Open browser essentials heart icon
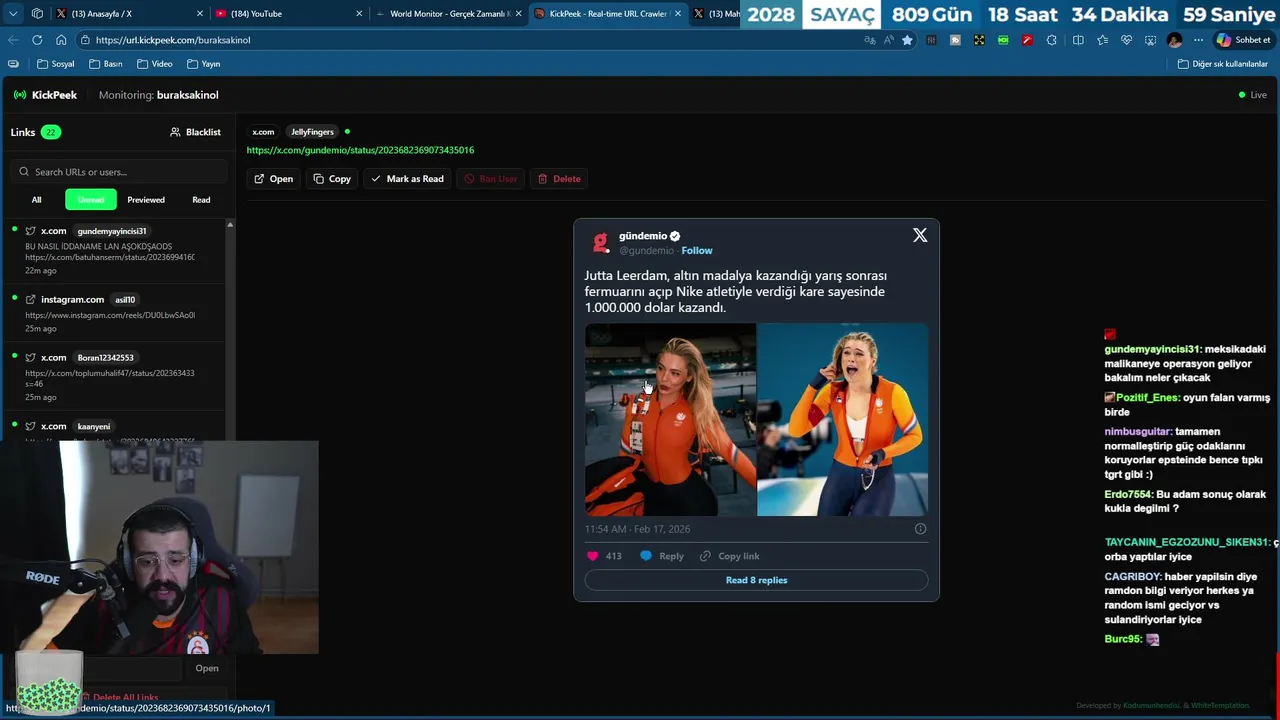1280x720 pixels. click(x=1126, y=40)
